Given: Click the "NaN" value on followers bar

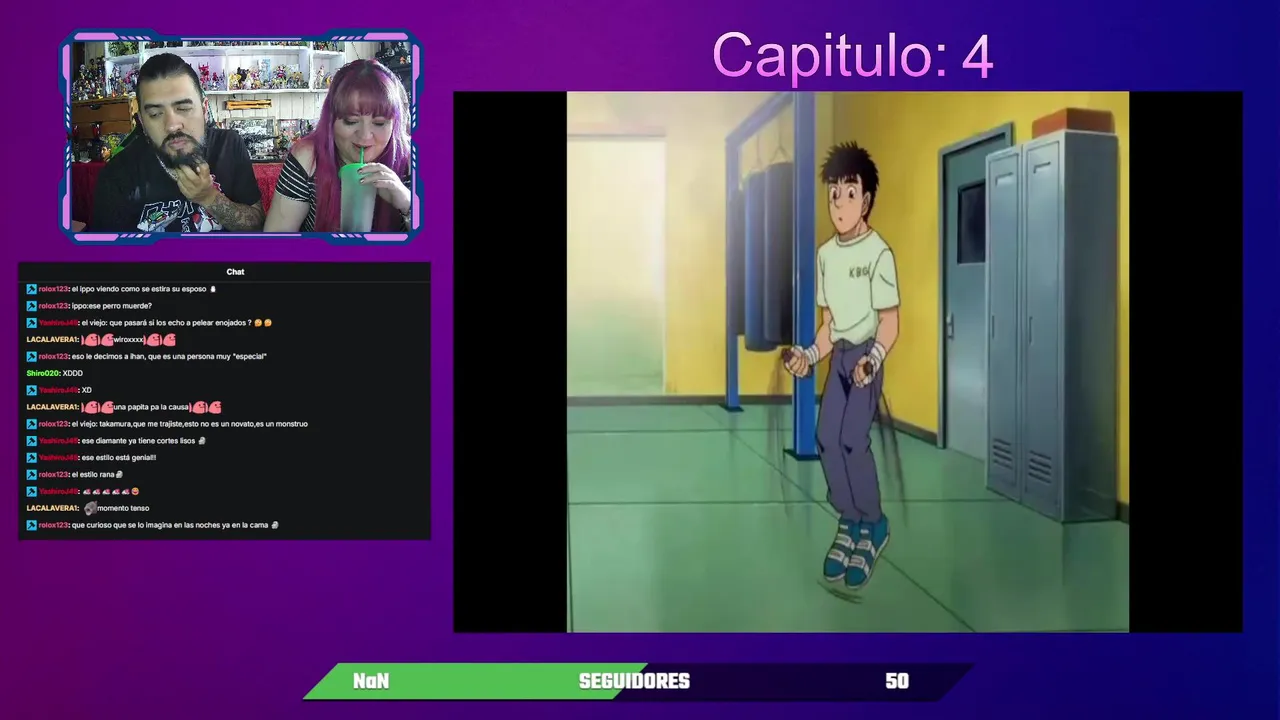Looking at the screenshot, I should tap(371, 681).
